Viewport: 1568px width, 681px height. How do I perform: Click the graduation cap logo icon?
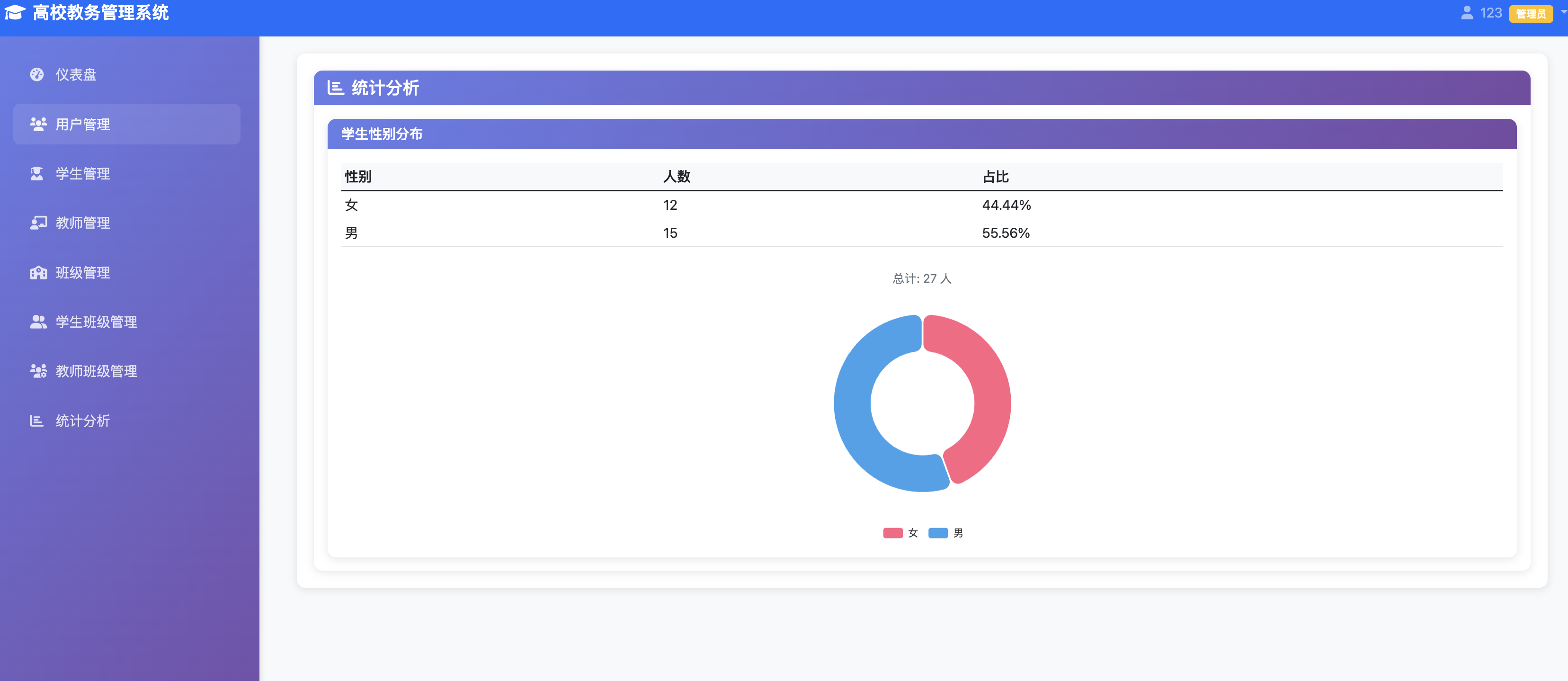pyautogui.click(x=15, y=13)
